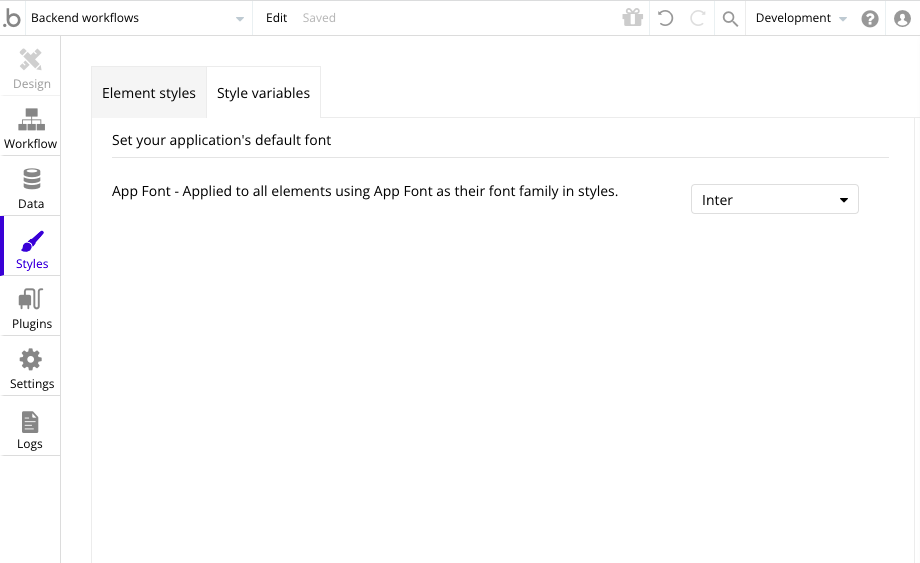Viewport: 920px width, 563px height.
Task: Open the Data section
Action: coord(31,187)
